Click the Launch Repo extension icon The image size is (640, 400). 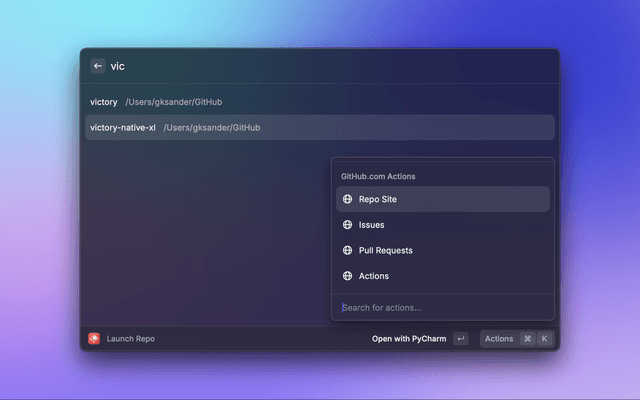94,339
